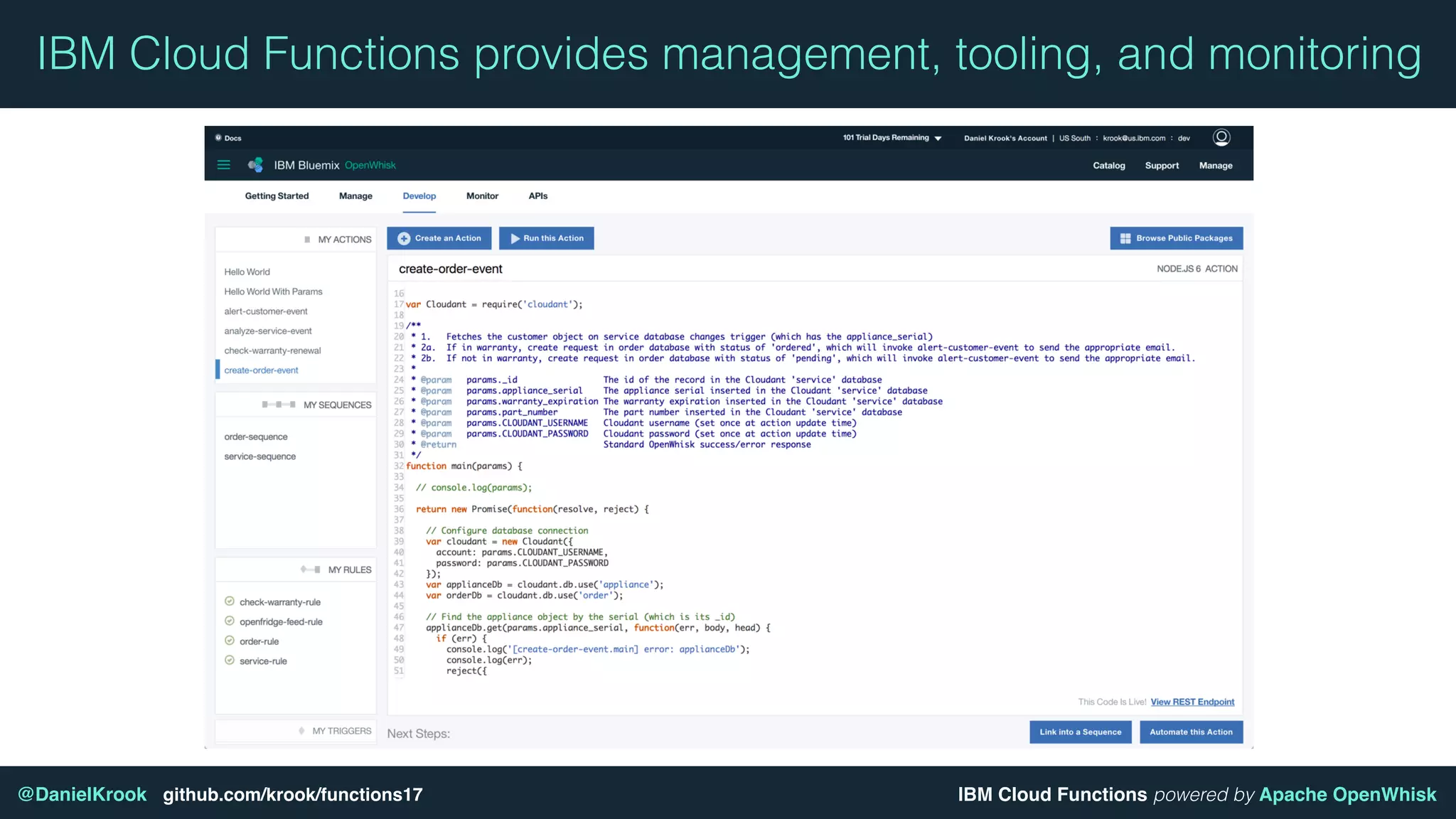Image resolution: width=1456 pixels, height=819 pixels.
Task: Click Link into a Sequence button
Action: pos(1081,732)
